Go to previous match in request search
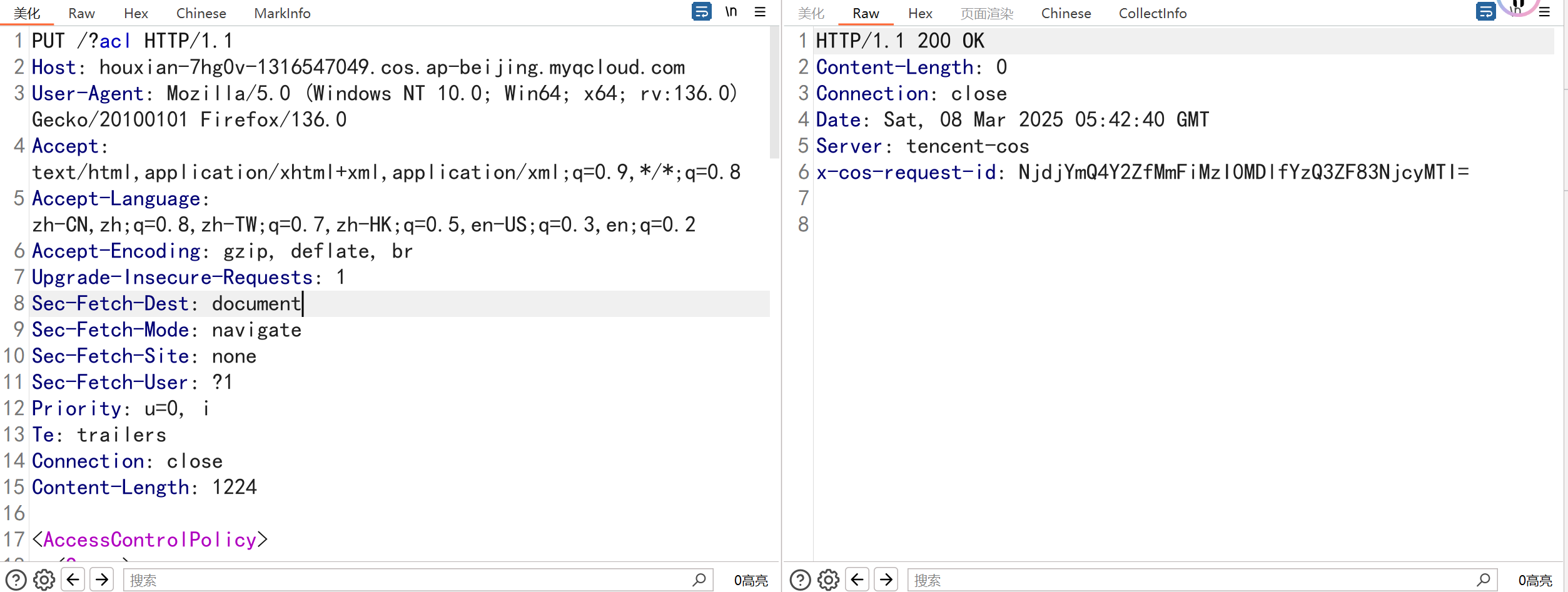The image size is (1568, 592). tap(73, 580)
